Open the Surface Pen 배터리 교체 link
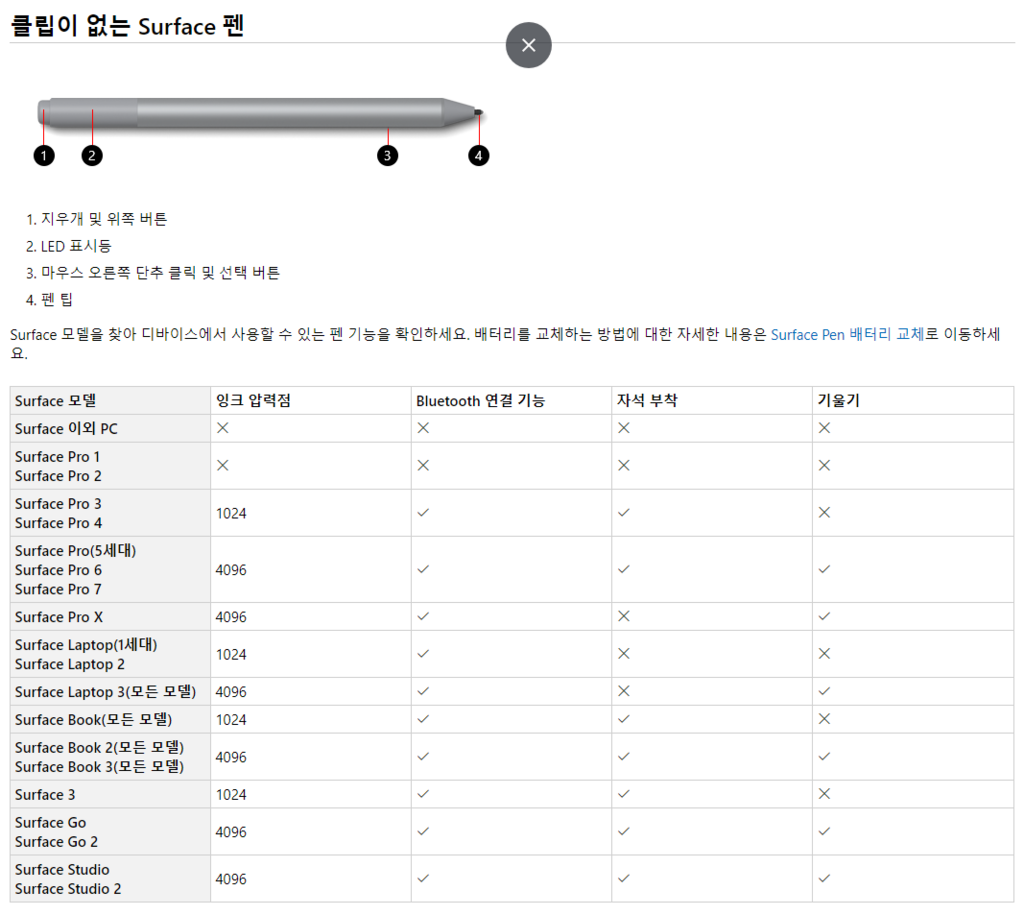The image size is (1024, 915). click(x=847, y=334)
